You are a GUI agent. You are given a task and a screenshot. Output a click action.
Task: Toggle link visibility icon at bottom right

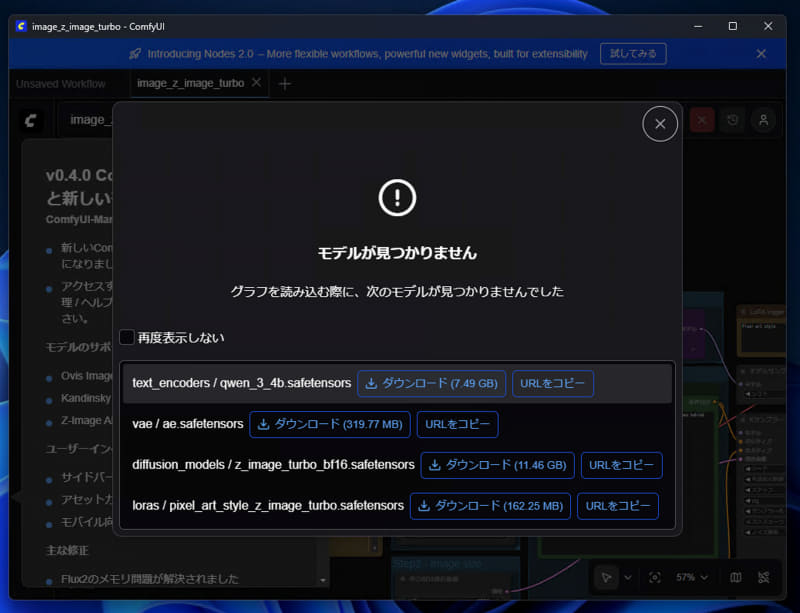coord(763,577)
